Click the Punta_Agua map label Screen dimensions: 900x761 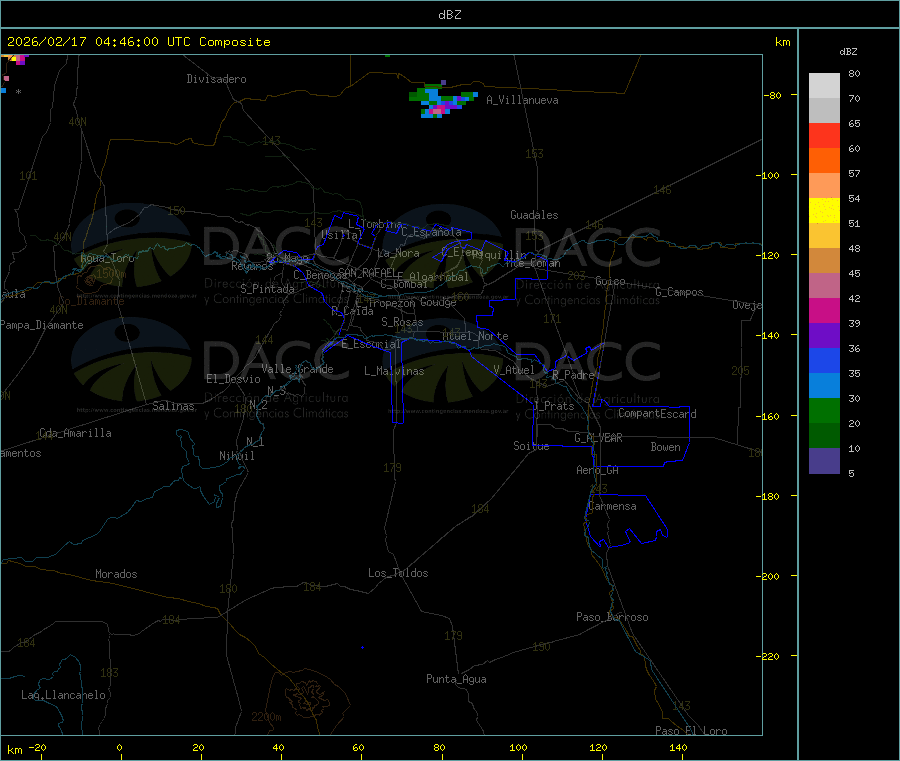(x=456, y=679)
